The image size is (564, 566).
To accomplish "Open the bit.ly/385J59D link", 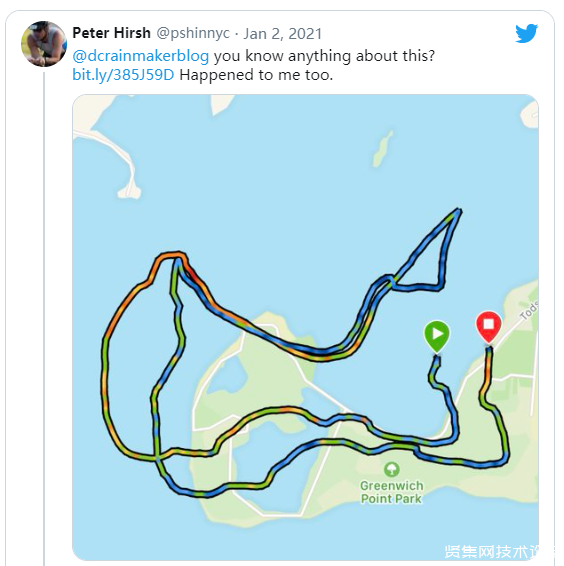I will (123, 75).
